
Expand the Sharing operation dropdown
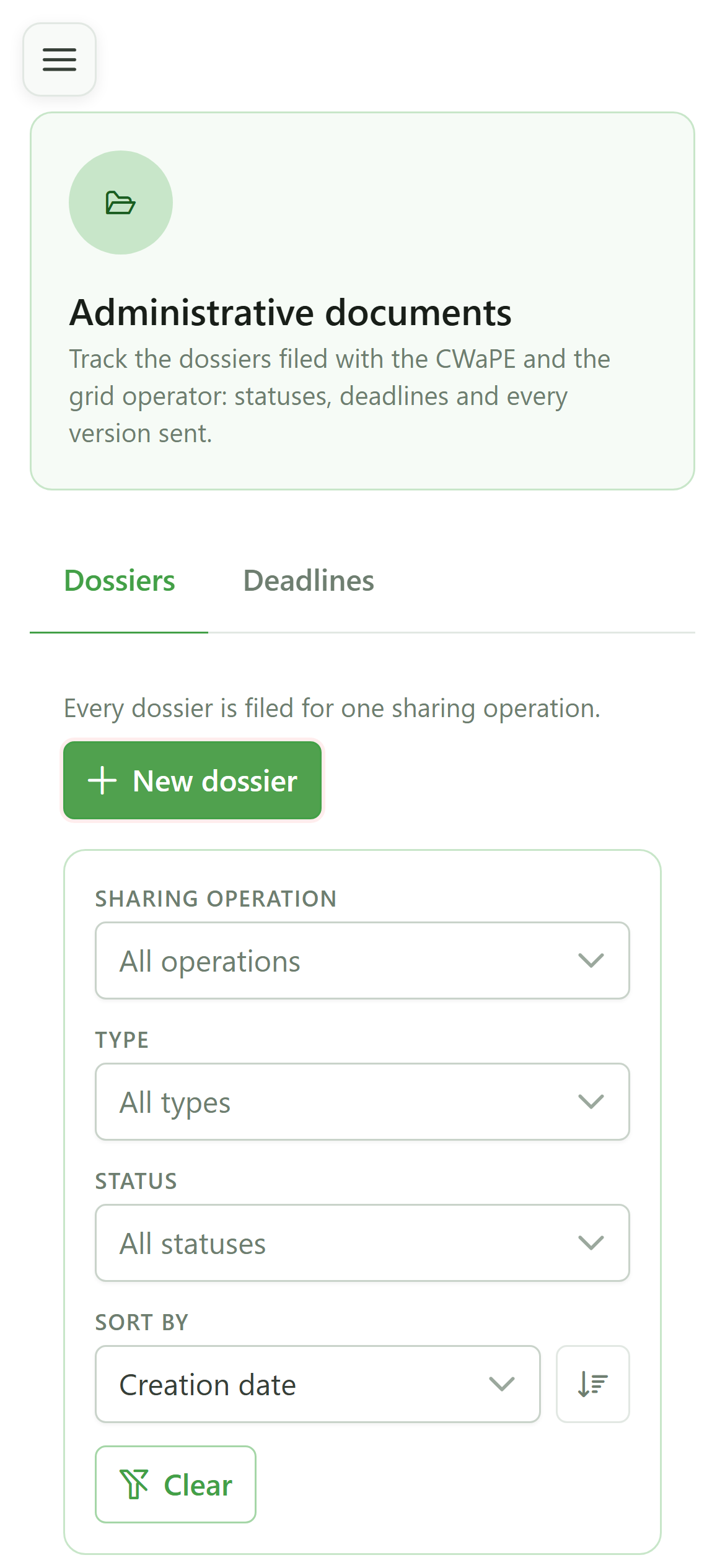click(362, 960)
